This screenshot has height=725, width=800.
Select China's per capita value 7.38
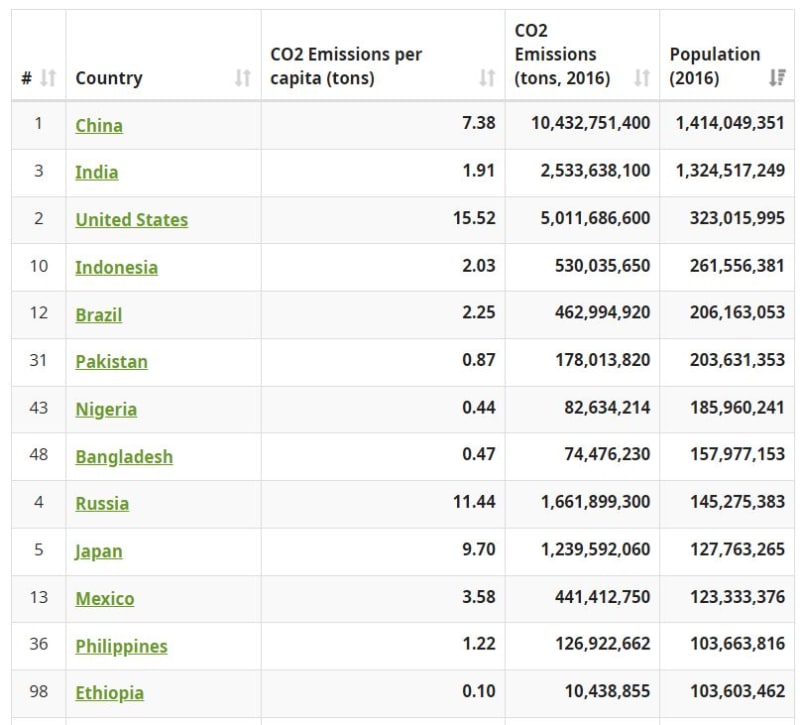[x=479, y=123]
